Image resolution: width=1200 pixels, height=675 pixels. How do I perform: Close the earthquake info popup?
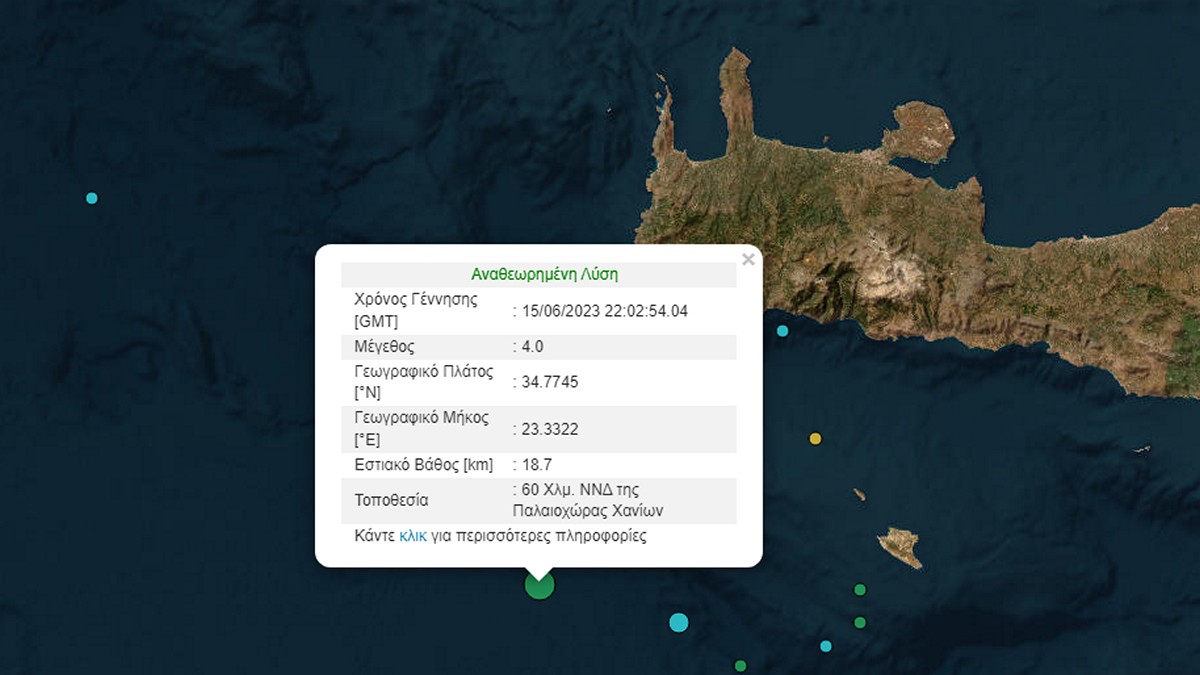(x=747, y=260)
